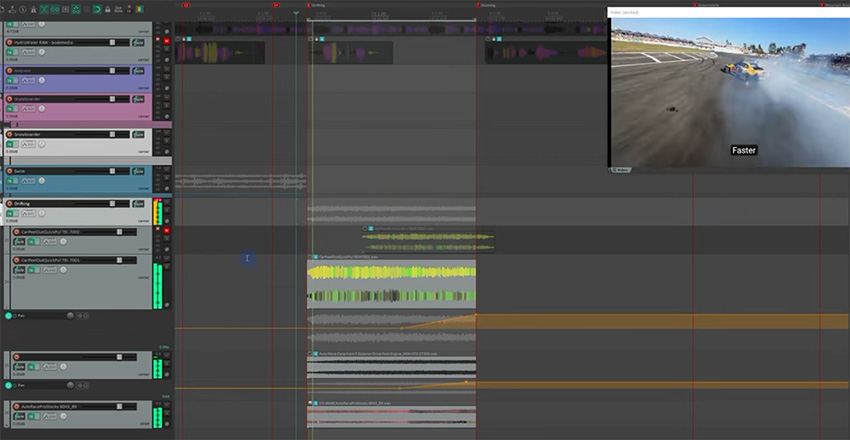Open FX button on Skateboarder track
The image size is (850, 440).
[x=12, y=109]
